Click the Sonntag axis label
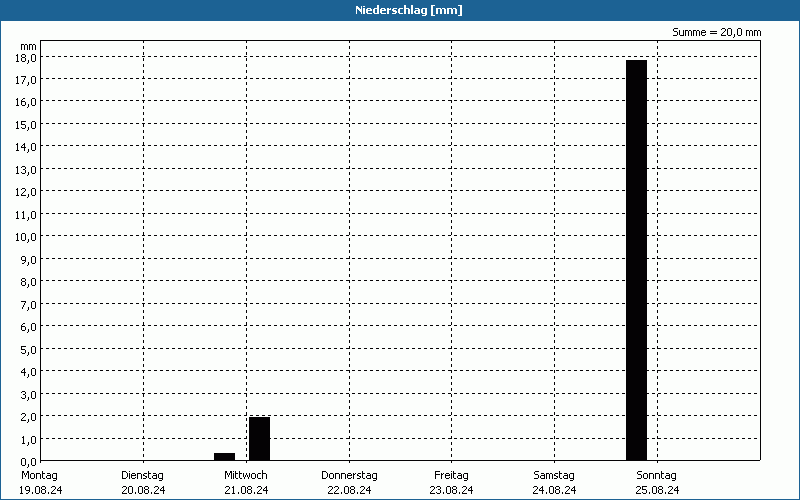This screenshot has width=800, height=500. (x=656, y=475)
